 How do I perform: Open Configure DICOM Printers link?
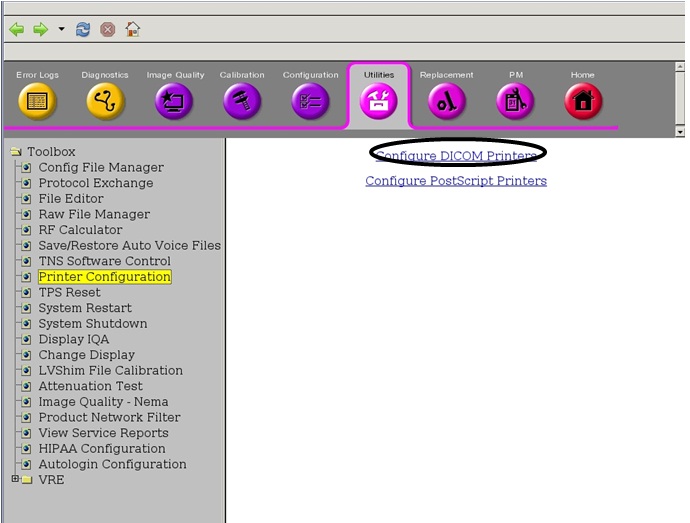click(x=456, y=156)
